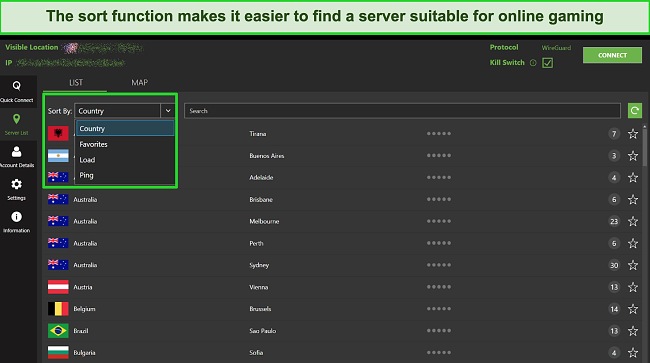Select the Sydney server entry
Viewport: 650px width, 363px height.
pos(259,265)
